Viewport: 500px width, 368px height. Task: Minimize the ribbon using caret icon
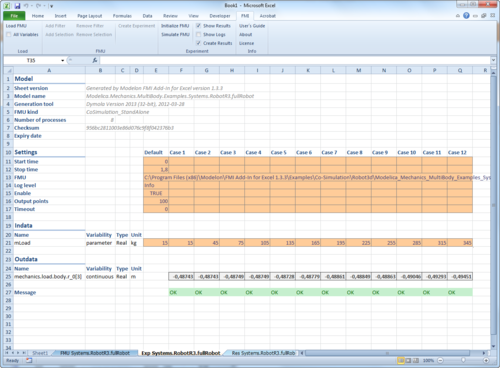pyautogui.click(x=458, y=16)
